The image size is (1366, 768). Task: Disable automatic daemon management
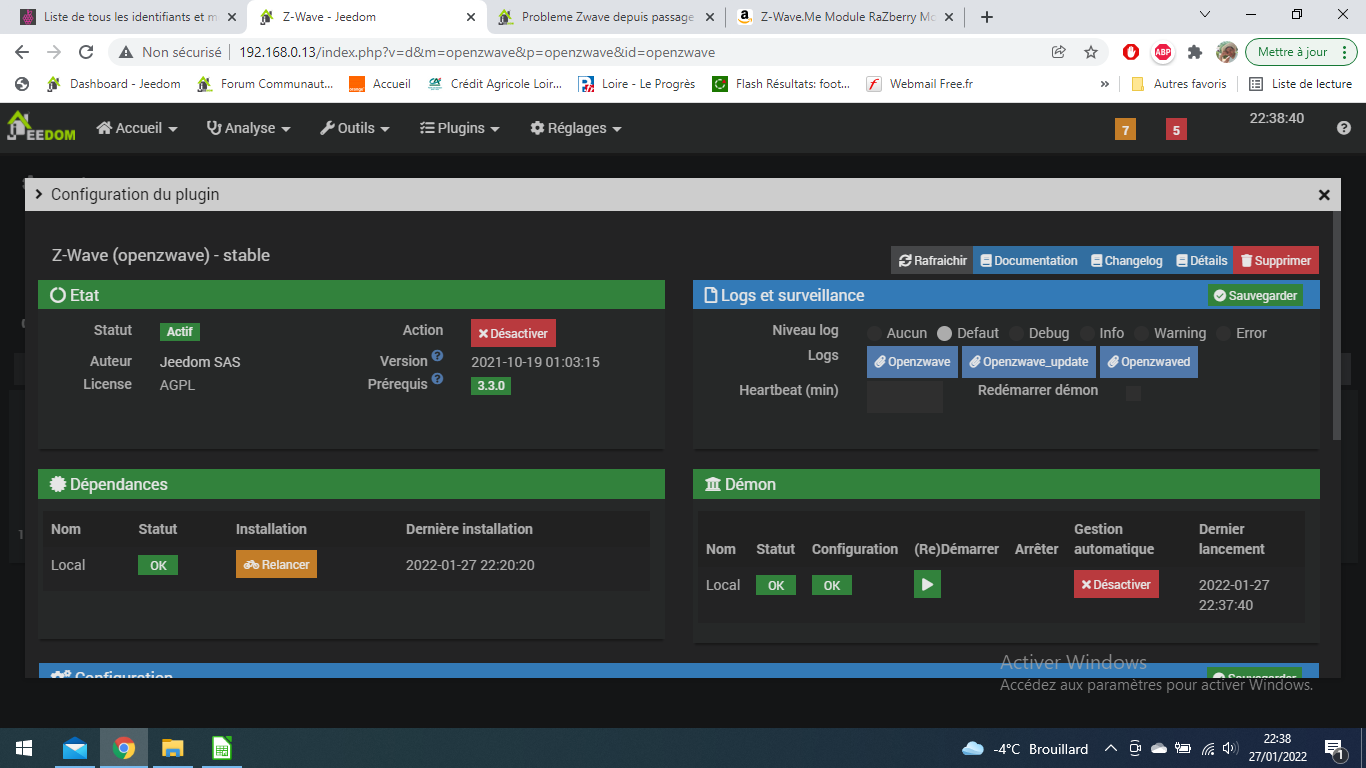[1116, 584]
